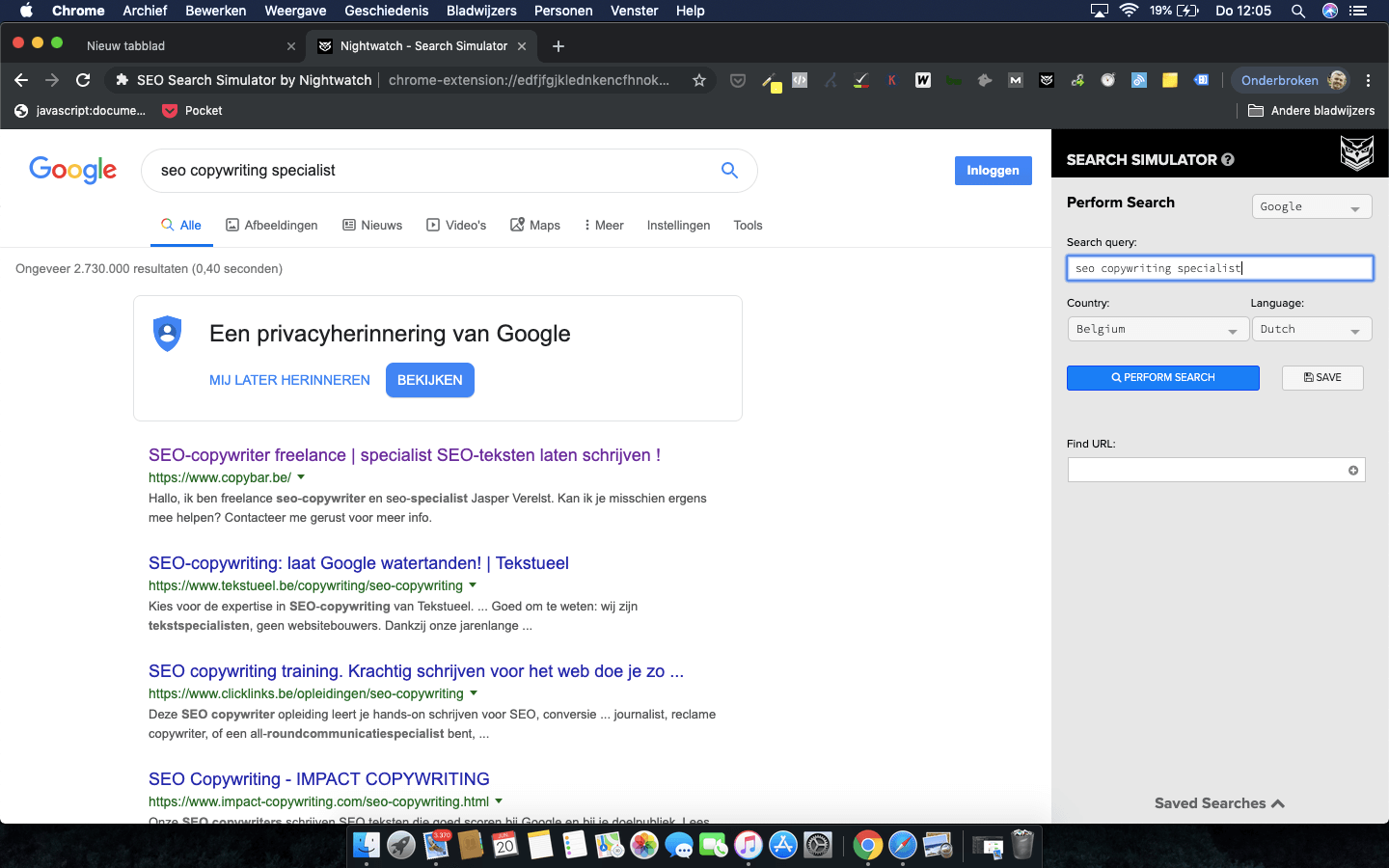
Task: Open a new tab with the plus button
Action: 558,45
